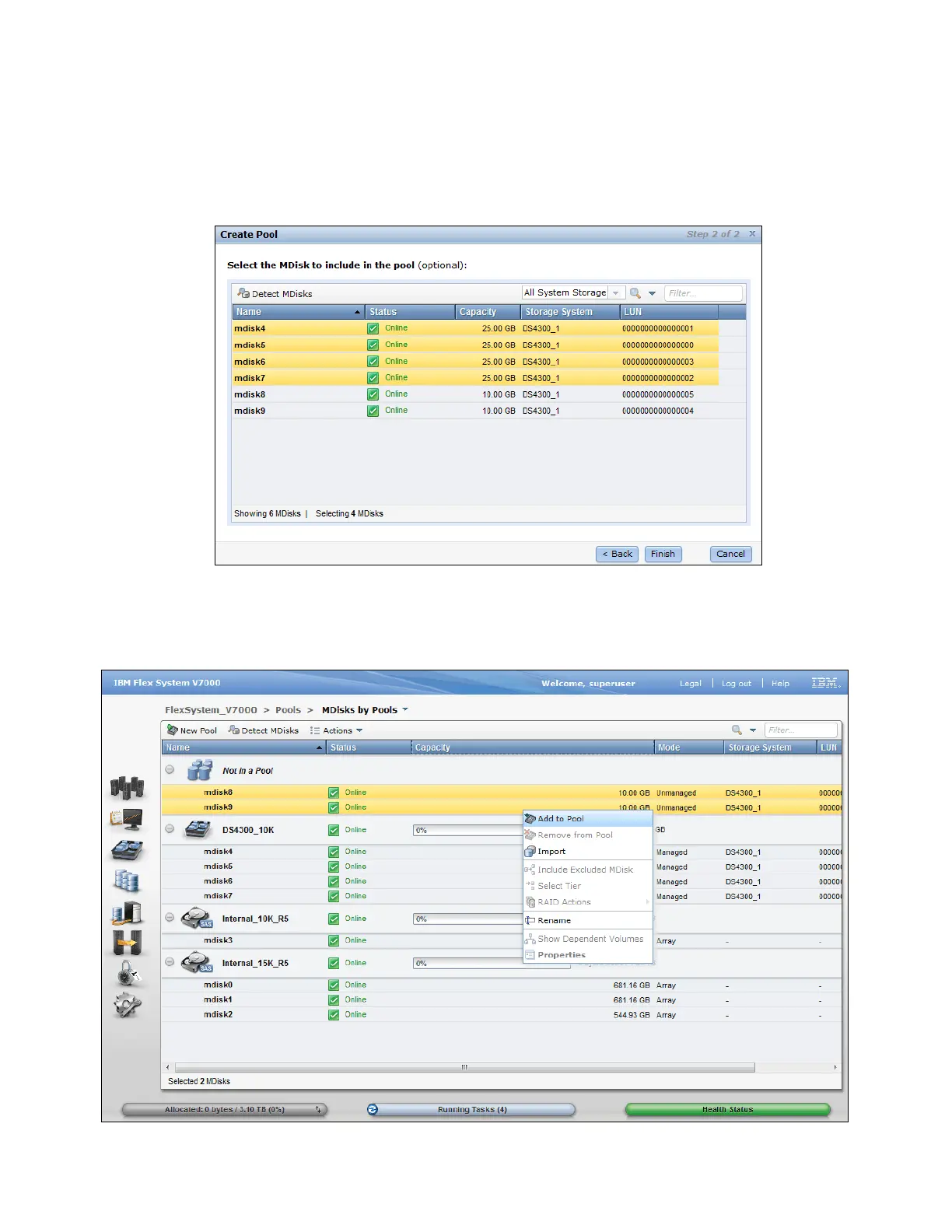Choose Show Dependent Volumes in the context menu

(x=588, y=939)
